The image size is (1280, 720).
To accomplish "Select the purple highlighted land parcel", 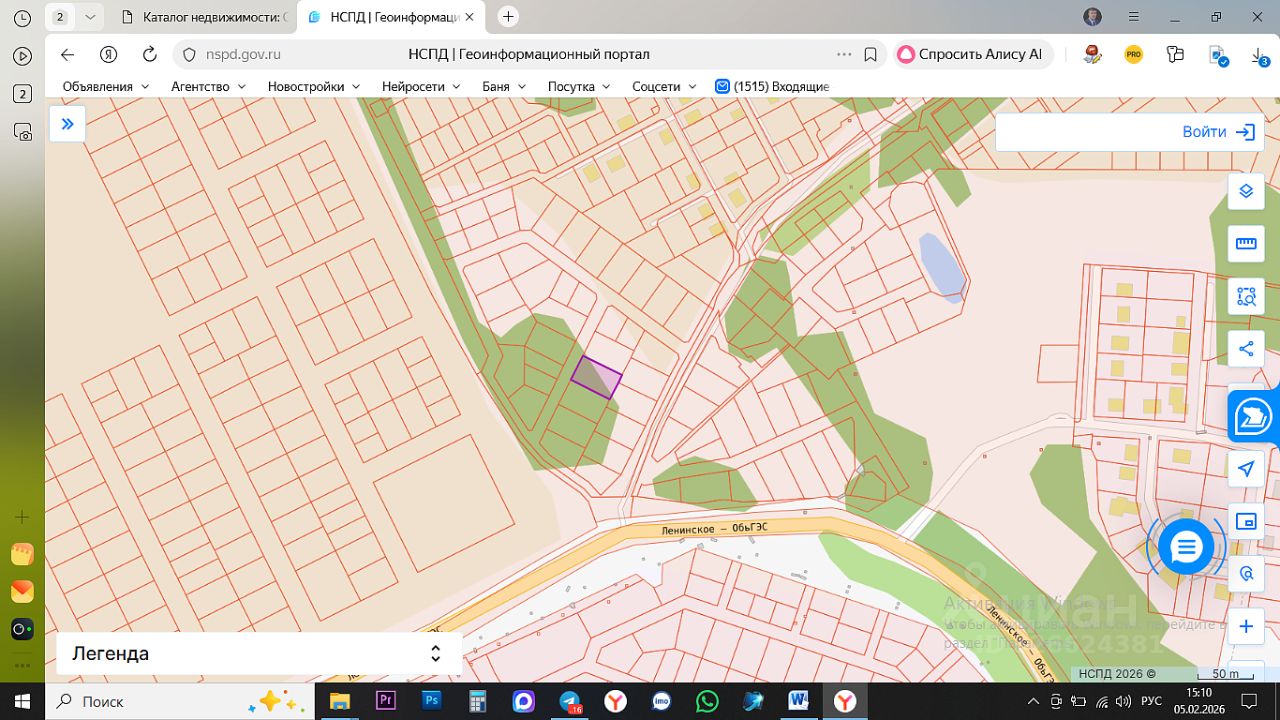I will (596, 378).
